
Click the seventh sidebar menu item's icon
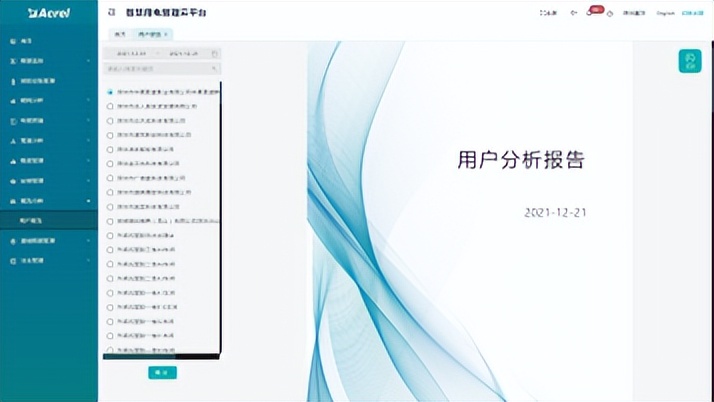click(13, 161)
